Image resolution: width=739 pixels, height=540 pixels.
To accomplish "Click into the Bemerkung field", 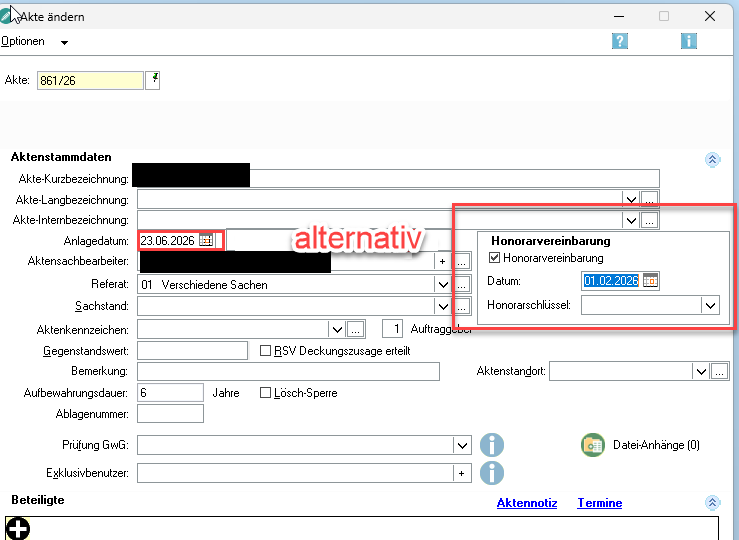I will [288, 371].
